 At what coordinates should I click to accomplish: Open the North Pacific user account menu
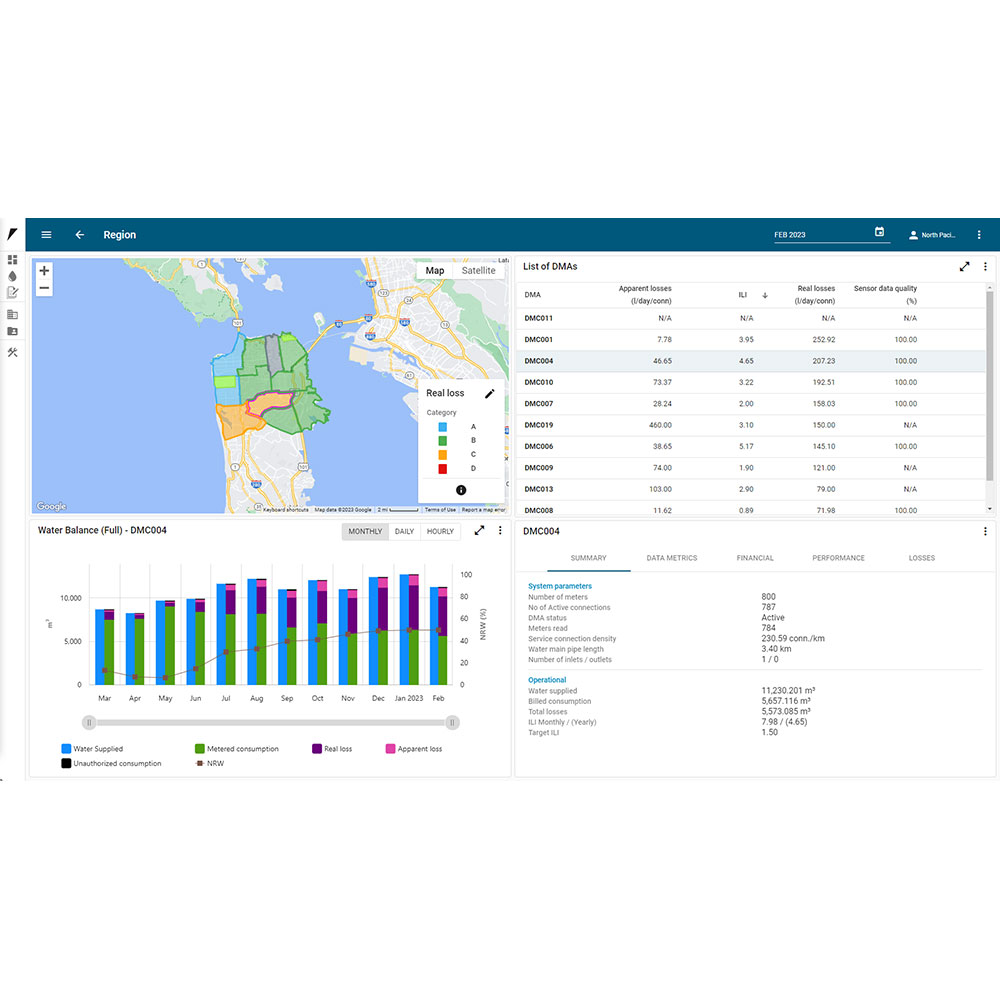[x=932, y=235]
